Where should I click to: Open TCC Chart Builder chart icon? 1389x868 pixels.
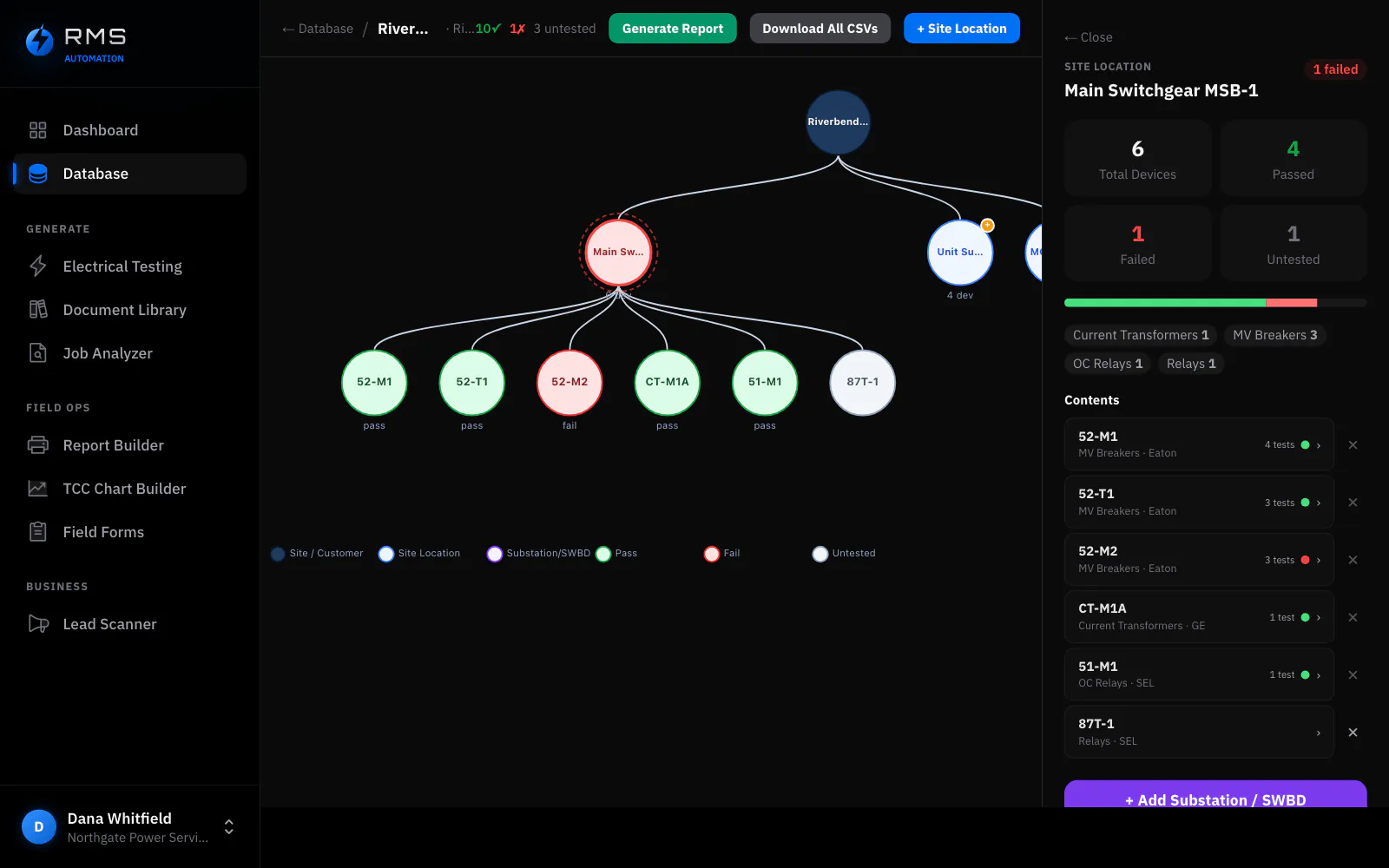click(37, 489)
